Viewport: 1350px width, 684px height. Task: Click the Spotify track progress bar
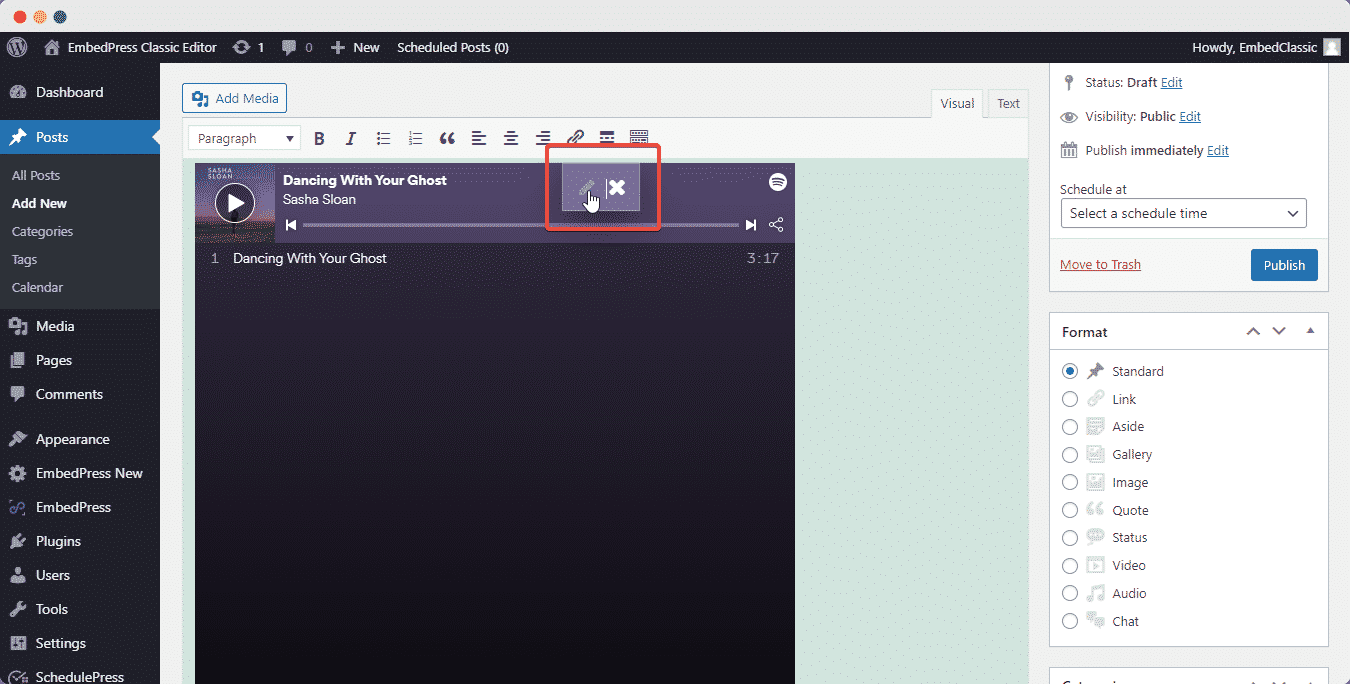pyautogui.click(x=521, y=225)
